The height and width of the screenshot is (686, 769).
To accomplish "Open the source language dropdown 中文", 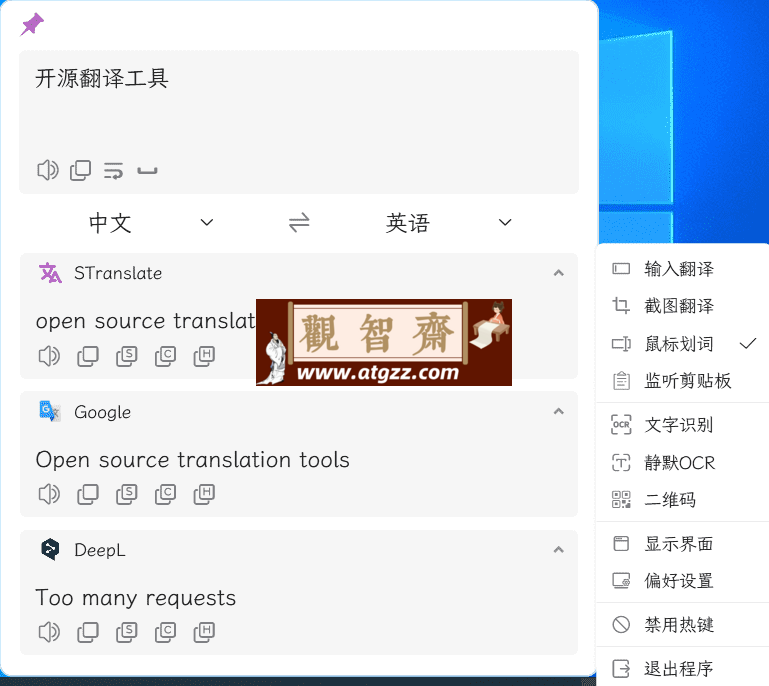I will pos(152,223).
